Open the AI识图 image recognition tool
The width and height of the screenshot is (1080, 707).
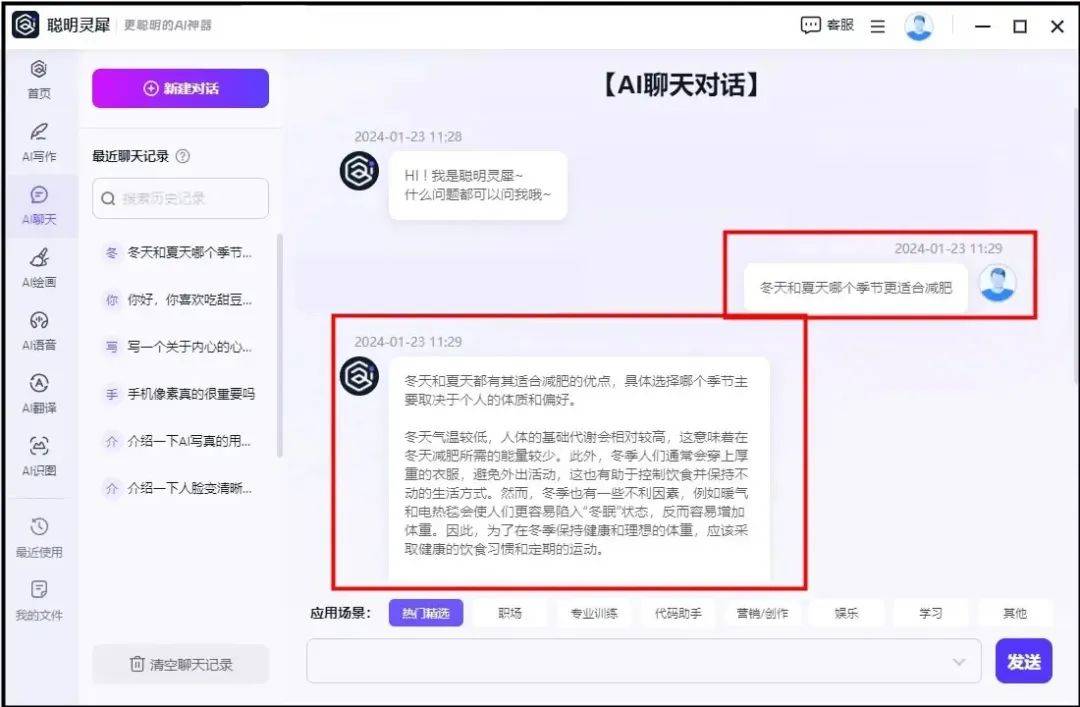point(39,456)
